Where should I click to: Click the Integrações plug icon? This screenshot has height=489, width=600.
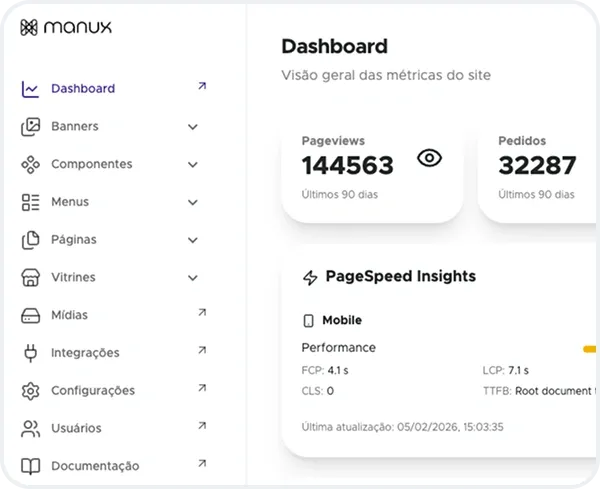[31, 353]
